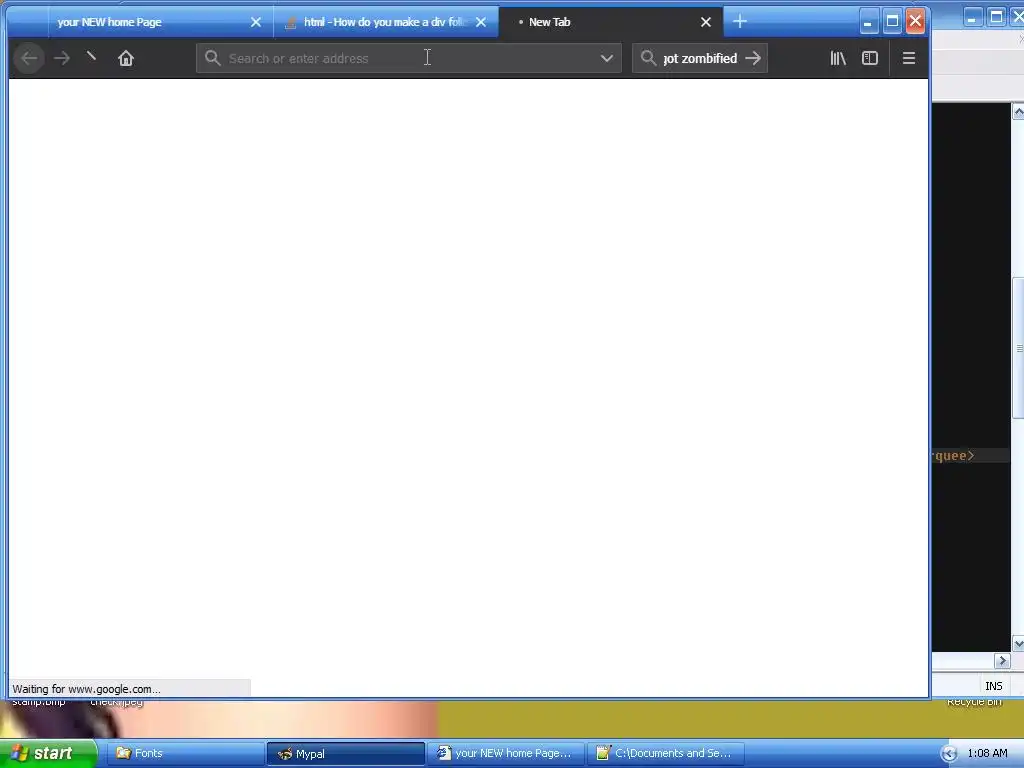Focus the Search or enter address field
Image resolution: width=1024 pixels, height=768 pixels.
[x=409, y=58]
